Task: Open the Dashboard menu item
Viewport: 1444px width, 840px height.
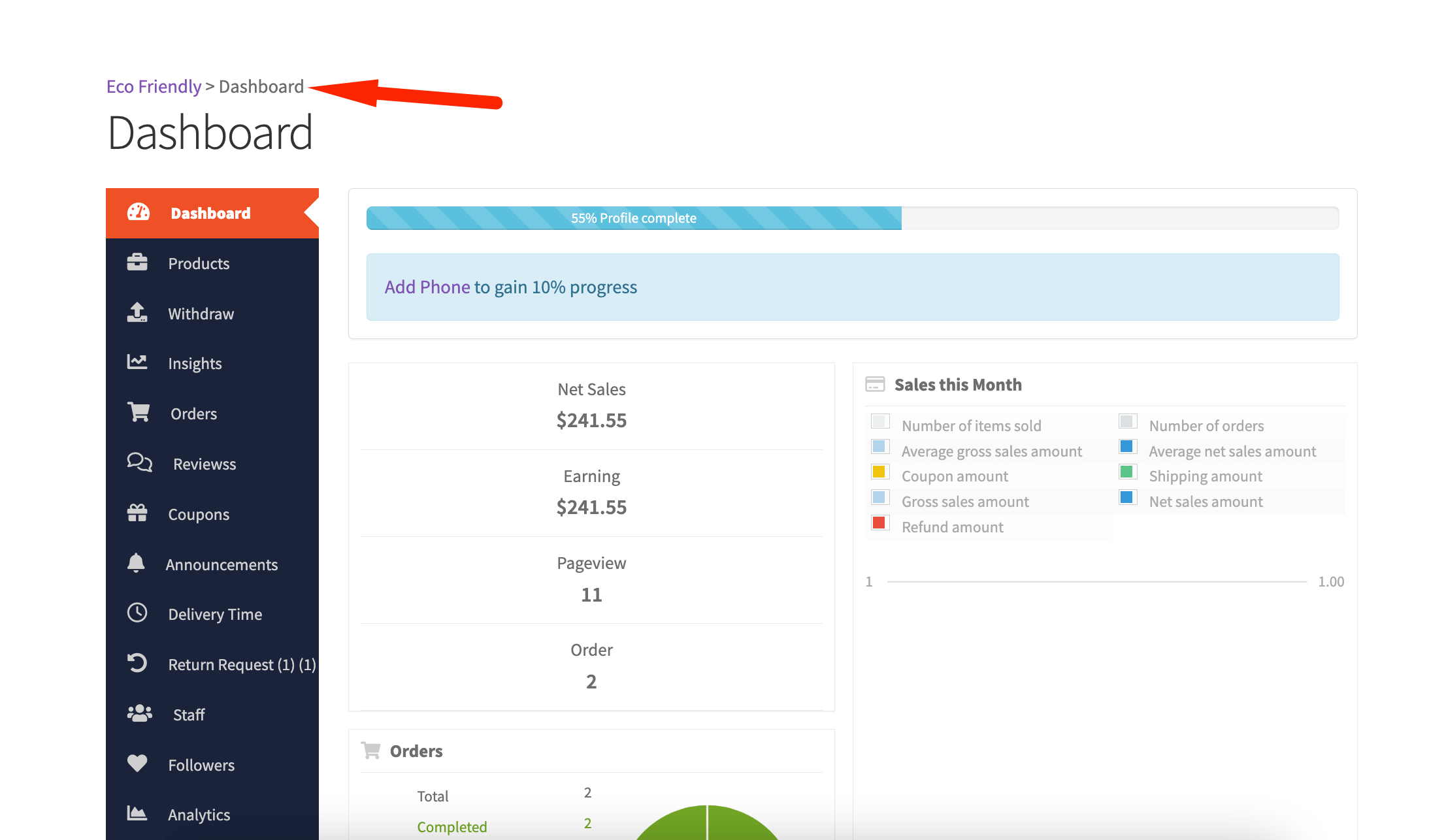Action: 212,213
